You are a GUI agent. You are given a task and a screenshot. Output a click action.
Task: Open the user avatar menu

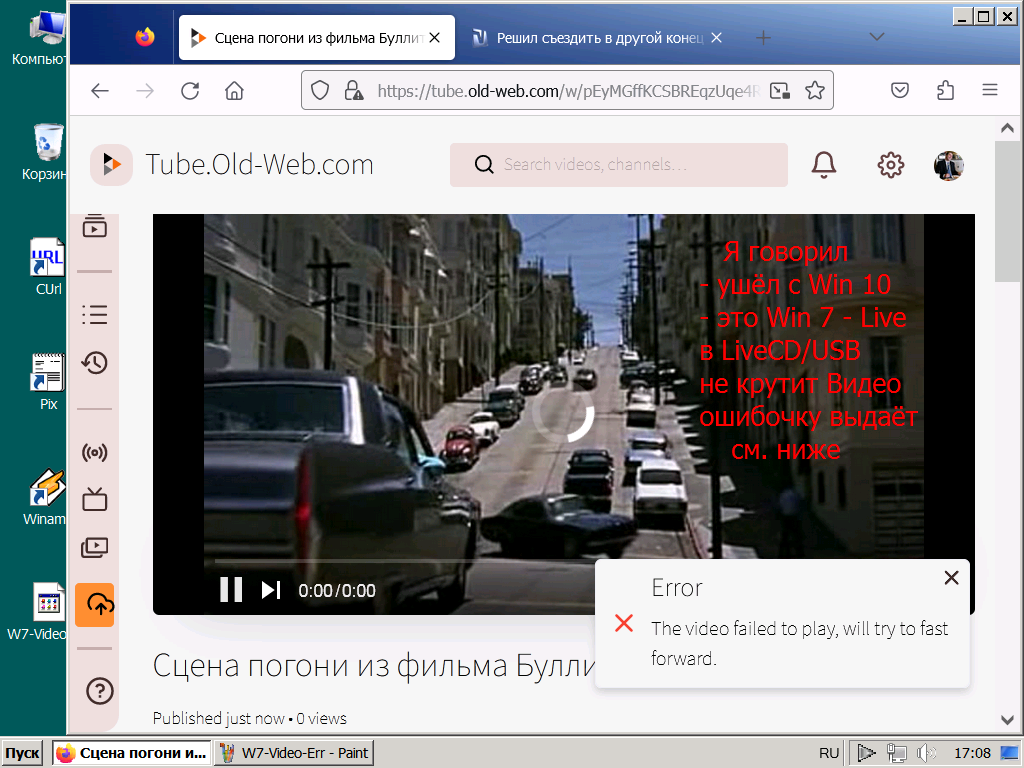(x=948, y=165)
